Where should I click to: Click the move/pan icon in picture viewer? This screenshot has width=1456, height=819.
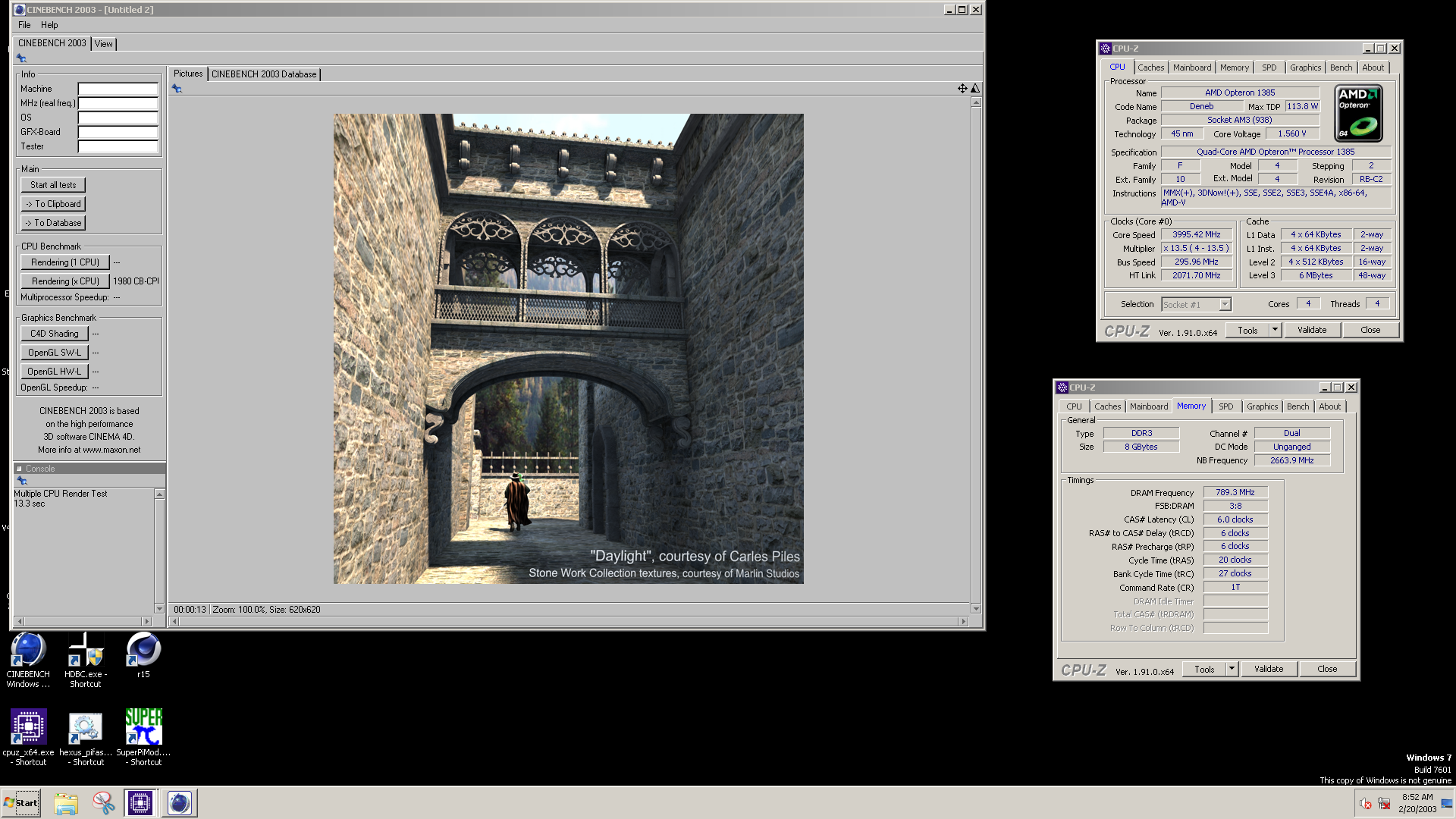[x=962, y=89]
